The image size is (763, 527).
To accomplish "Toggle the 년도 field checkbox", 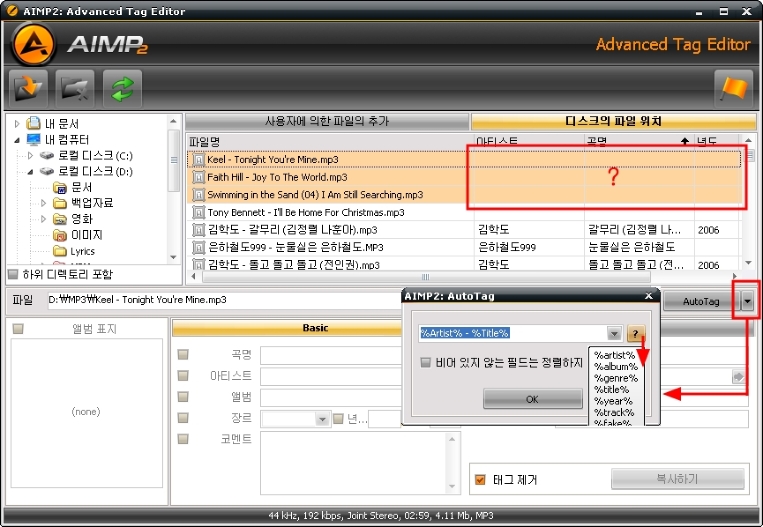I will click(x=338, y=418).
